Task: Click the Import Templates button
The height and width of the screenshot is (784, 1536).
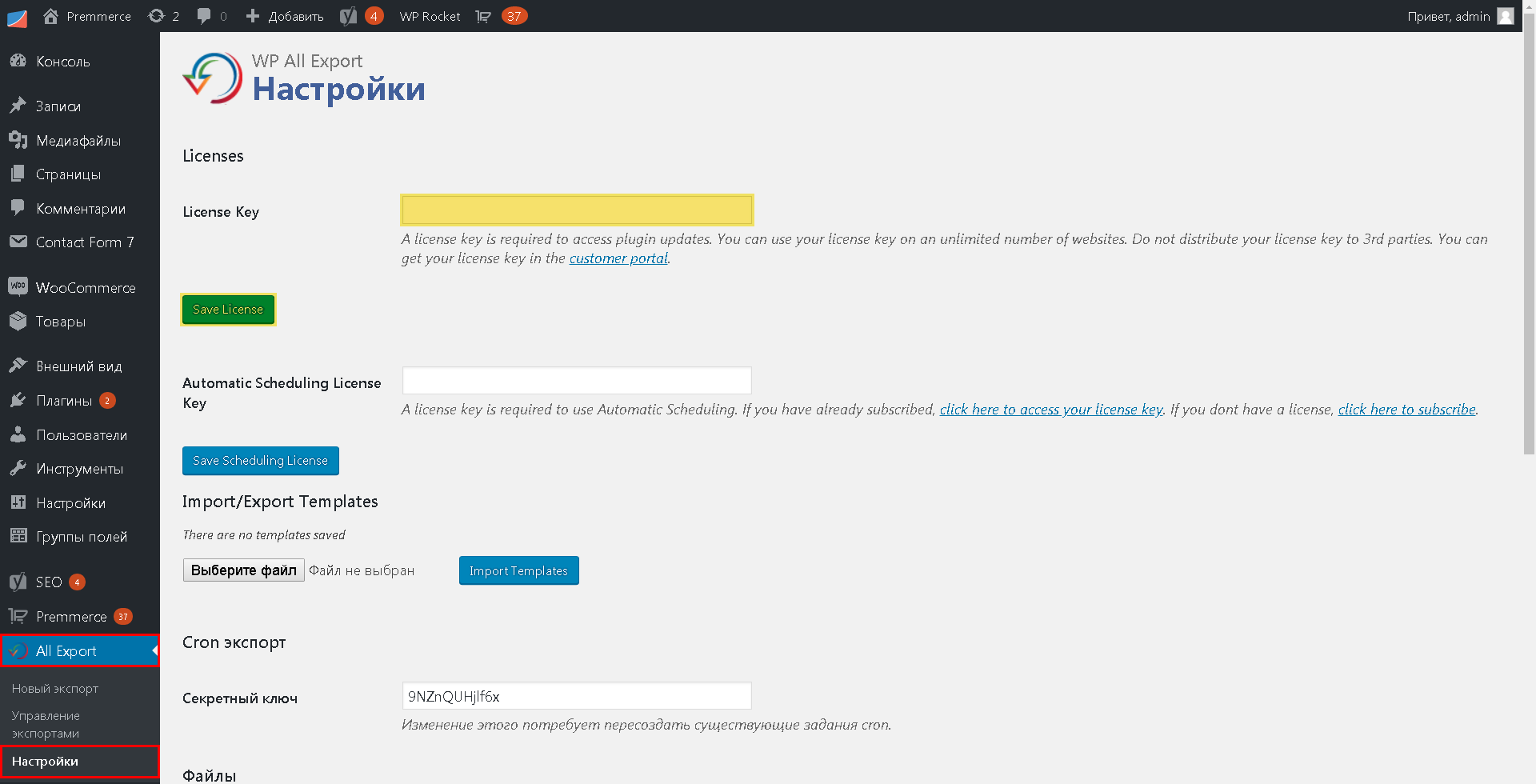Action: tap(518, 570)
